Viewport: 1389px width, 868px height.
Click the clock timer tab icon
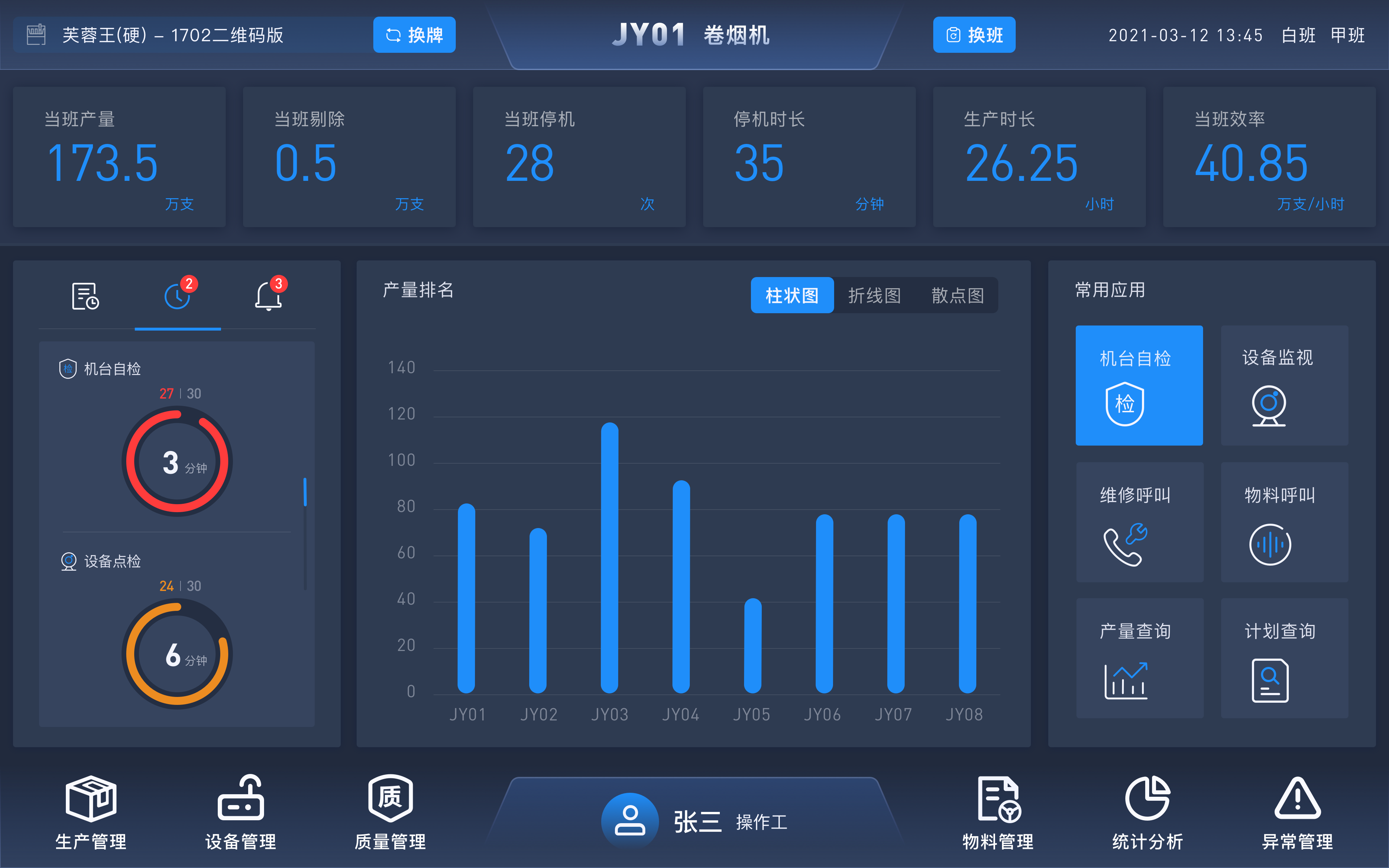coord(177,296)
